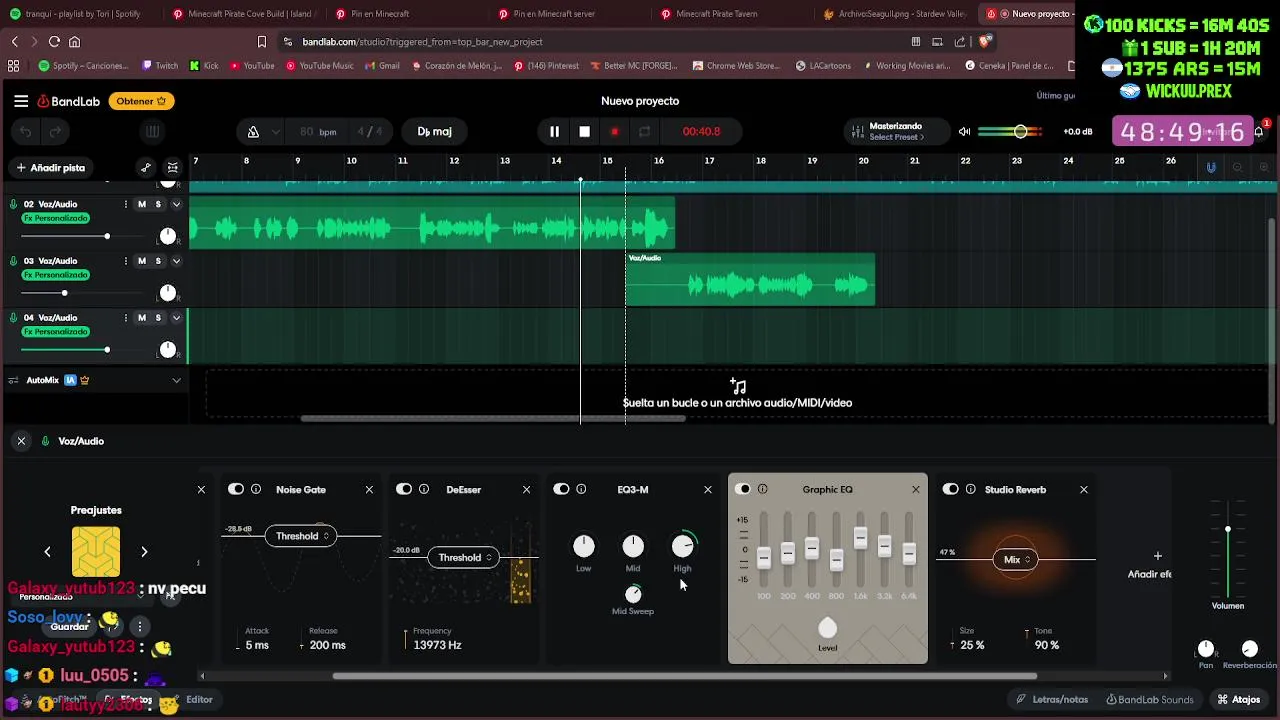Toggle the metronome icon
This screenshot has height=720, width=1280.
click(253, 132)
